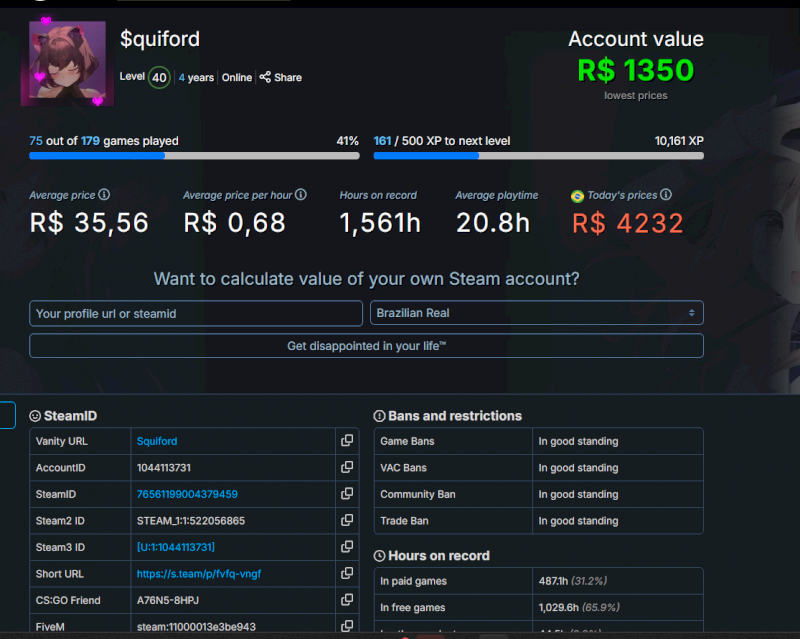Copy the SteamID row value
The image size is (800, 639).
(347, 494)
